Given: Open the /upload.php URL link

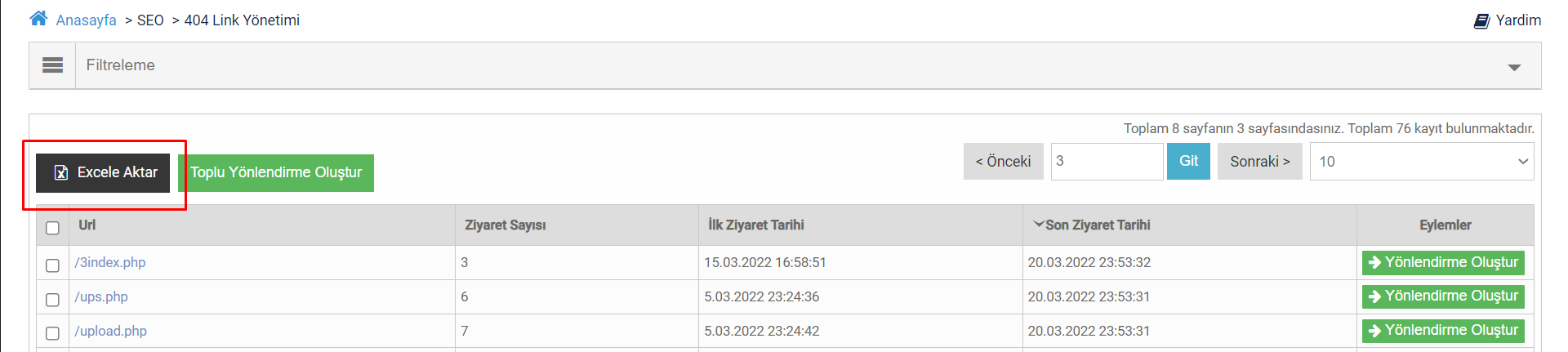Looking at the screenshot, I should (111, 331).
